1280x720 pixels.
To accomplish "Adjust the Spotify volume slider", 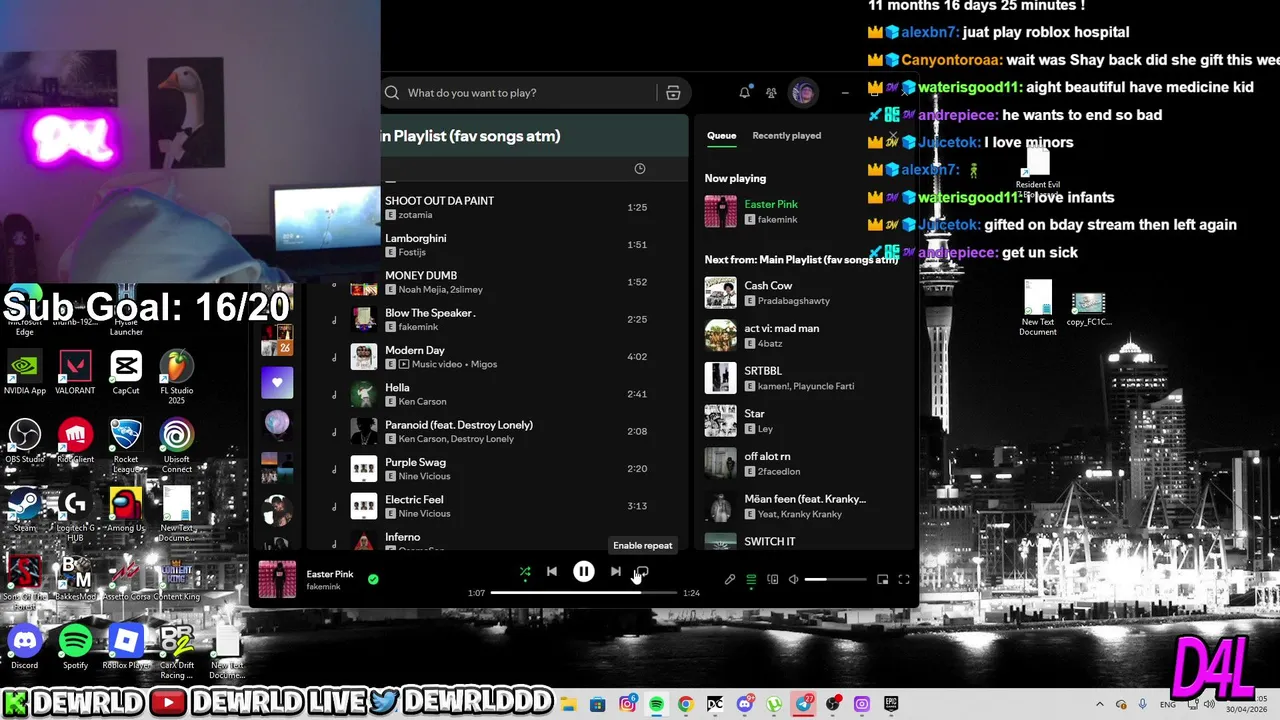I will [x=836, y=579].
